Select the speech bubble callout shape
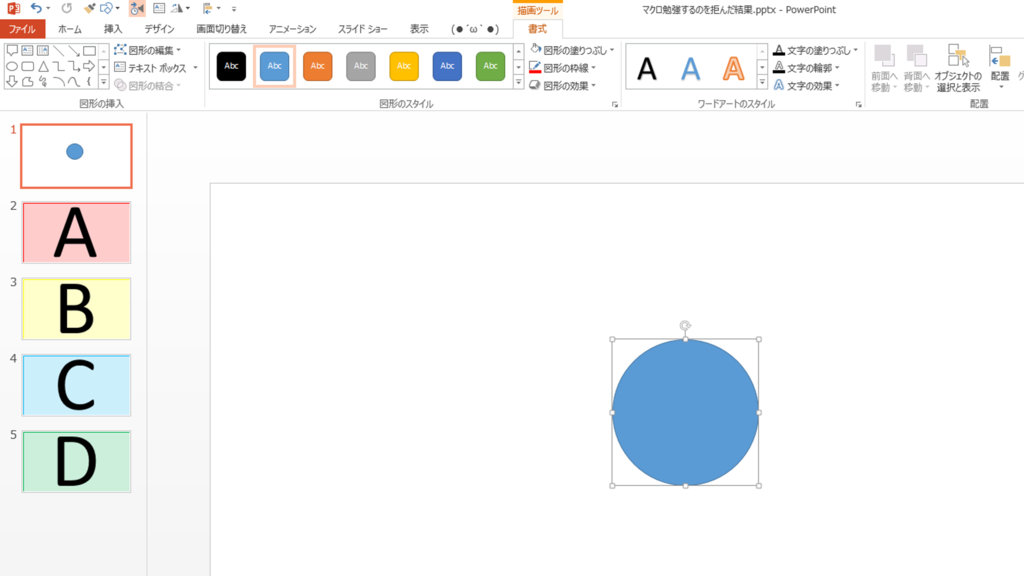Screen dimensions: 1024x576 pyautogui.click(x=12, y=51)
